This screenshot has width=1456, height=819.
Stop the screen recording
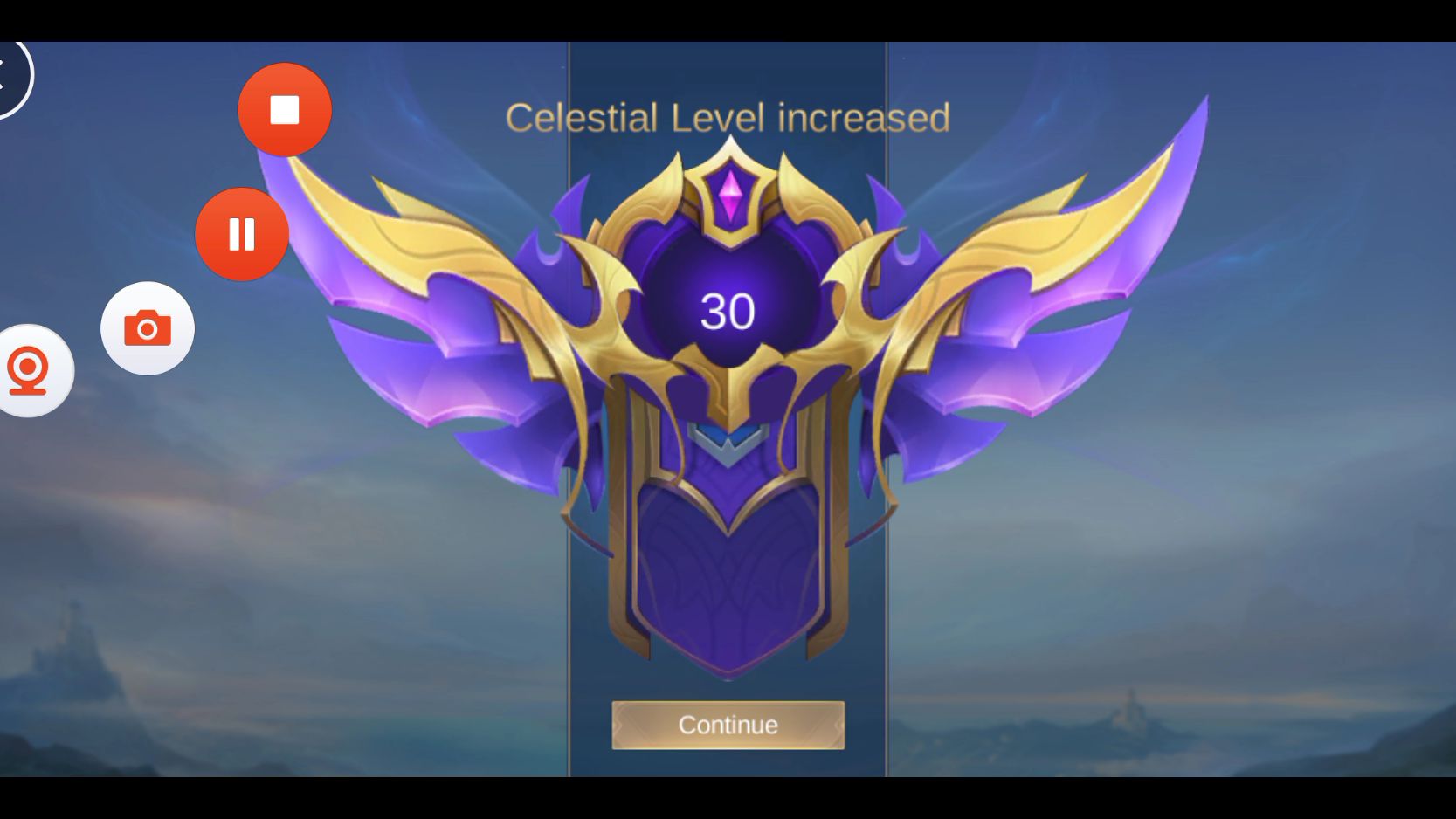pos(285,110)
